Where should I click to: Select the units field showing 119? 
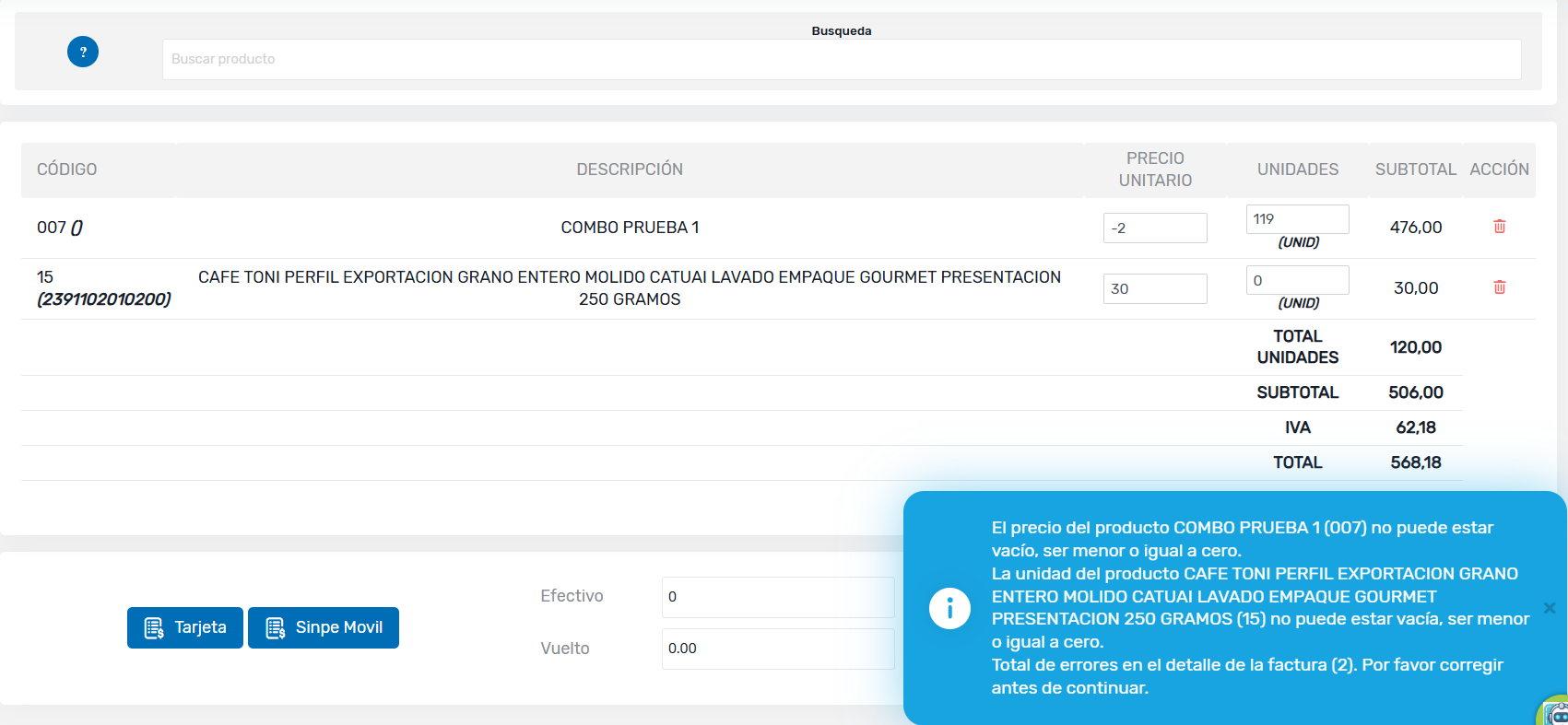pyautogui.click(x=1297, y=219)
